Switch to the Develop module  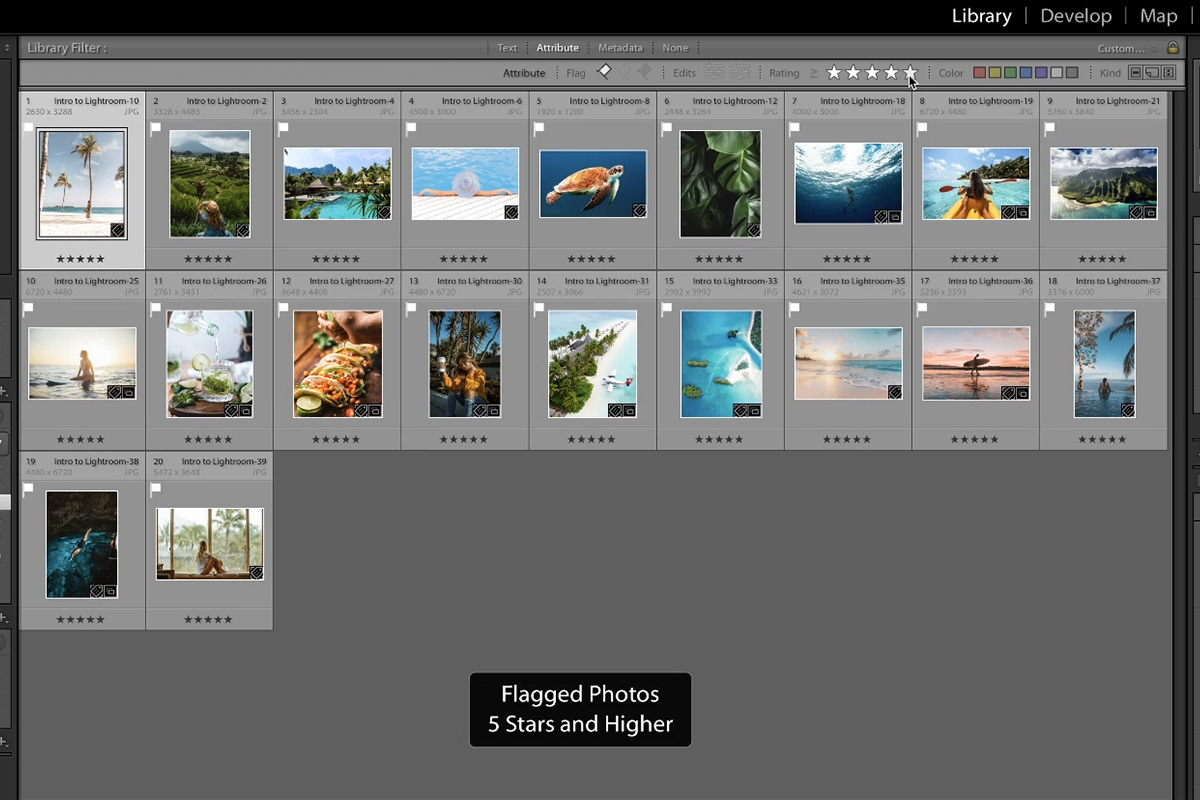(1076, 16)
